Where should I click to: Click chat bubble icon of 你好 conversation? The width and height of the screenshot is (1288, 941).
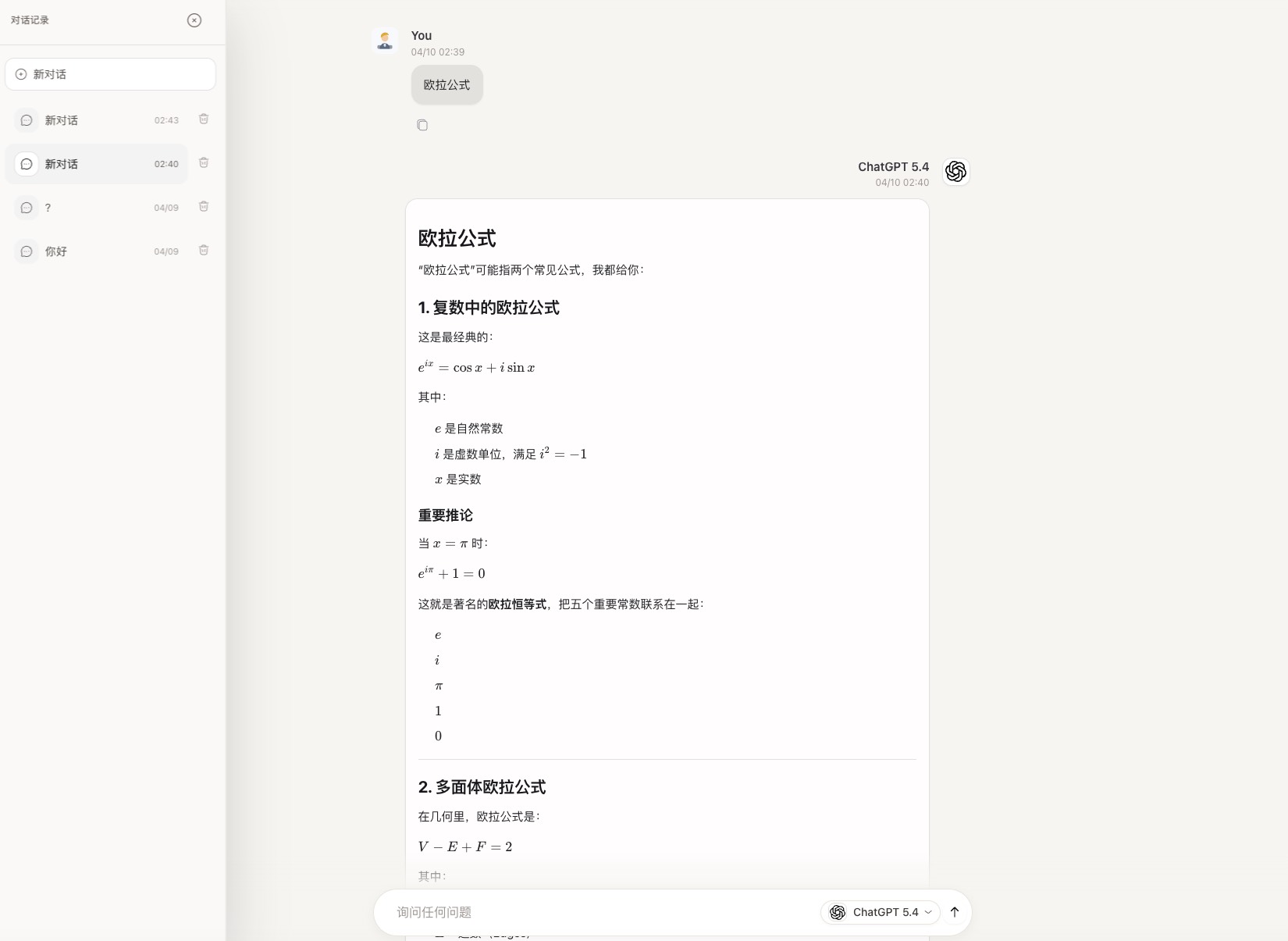pos(27,251)
